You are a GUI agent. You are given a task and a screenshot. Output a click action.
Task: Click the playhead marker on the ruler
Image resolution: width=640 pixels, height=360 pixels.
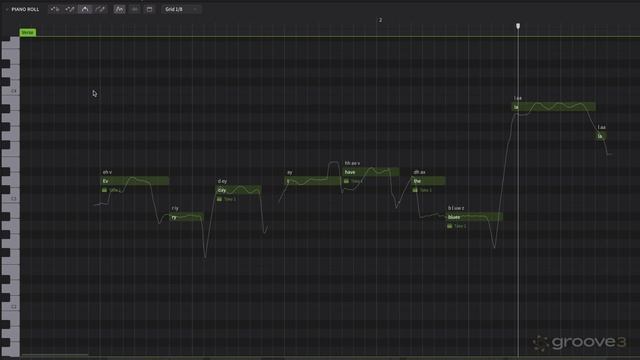coord(518,26)
